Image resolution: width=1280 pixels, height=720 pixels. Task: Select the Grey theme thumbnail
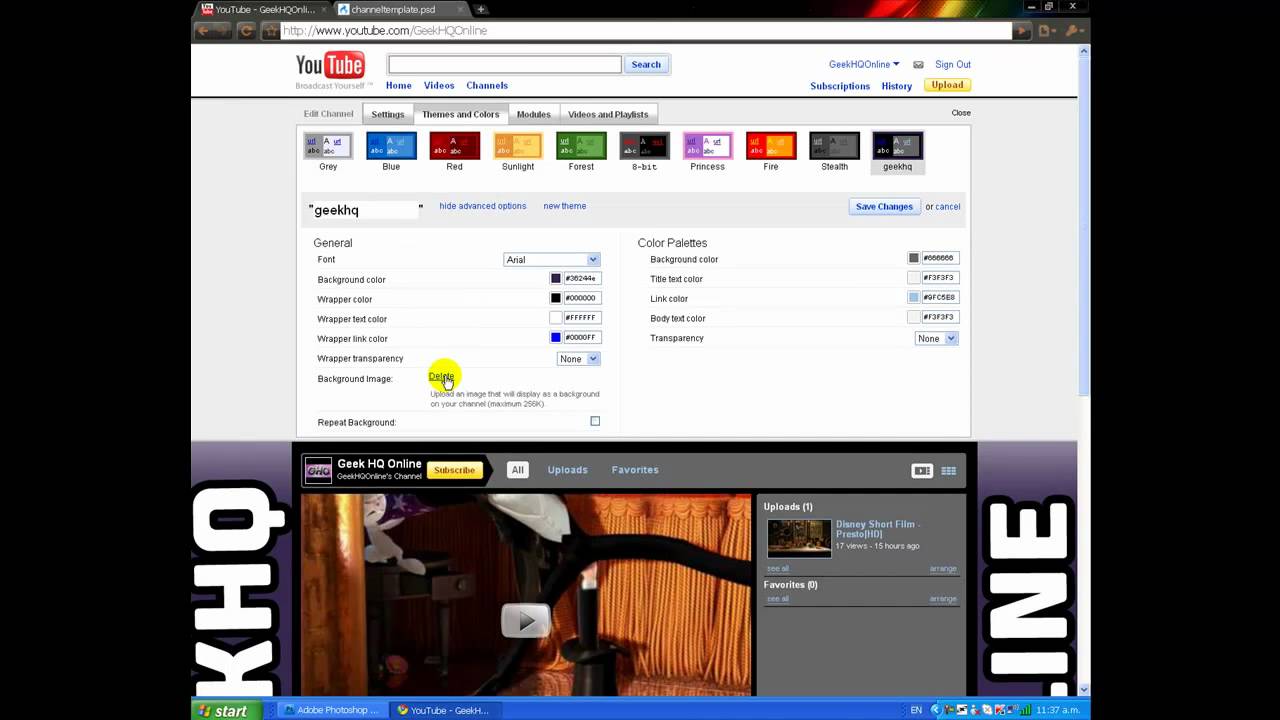(328, 146)
